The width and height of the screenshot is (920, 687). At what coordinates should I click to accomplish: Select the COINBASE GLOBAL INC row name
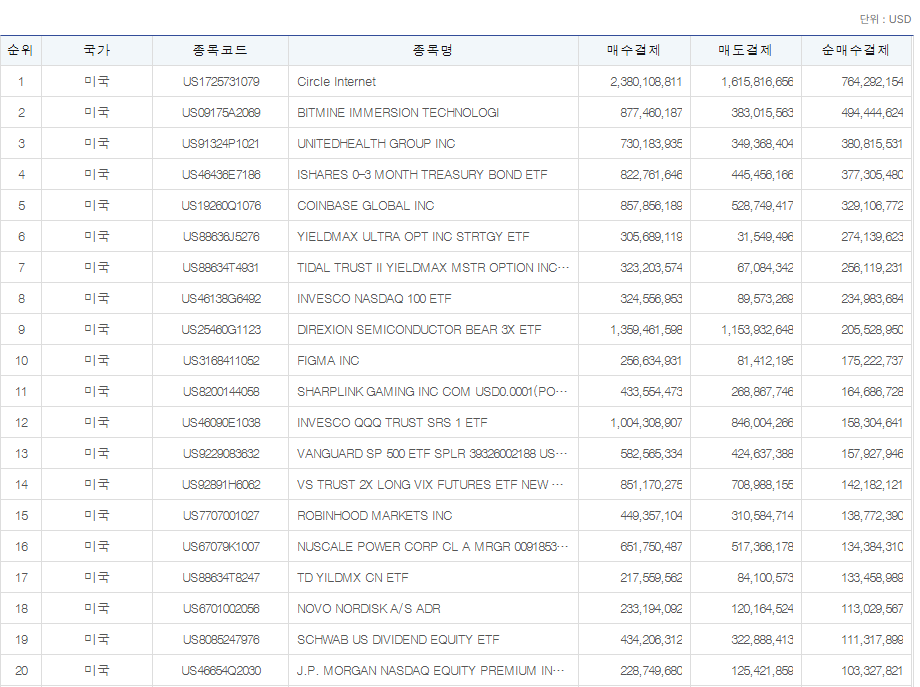[366, 206]
